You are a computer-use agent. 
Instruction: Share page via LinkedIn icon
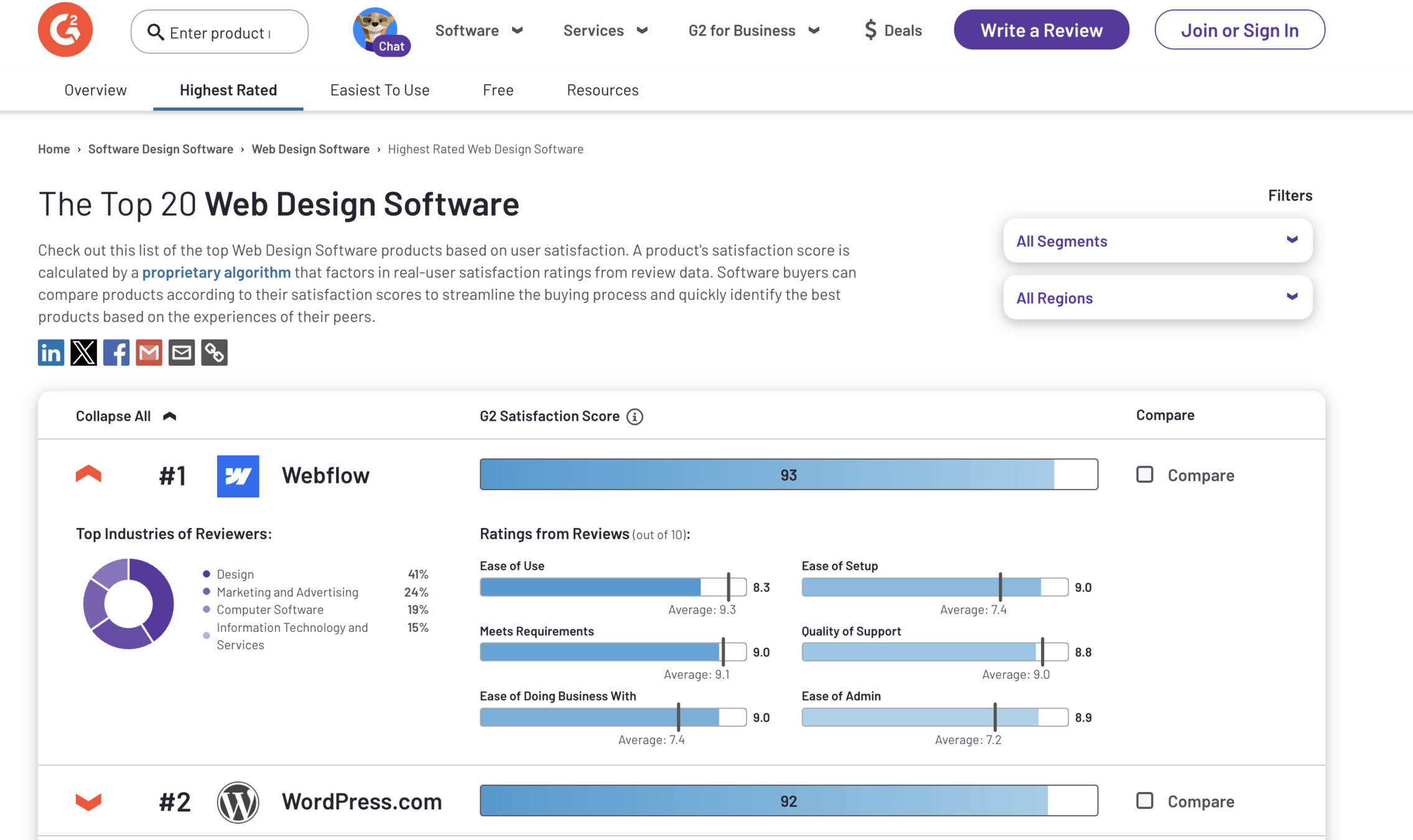51,353
